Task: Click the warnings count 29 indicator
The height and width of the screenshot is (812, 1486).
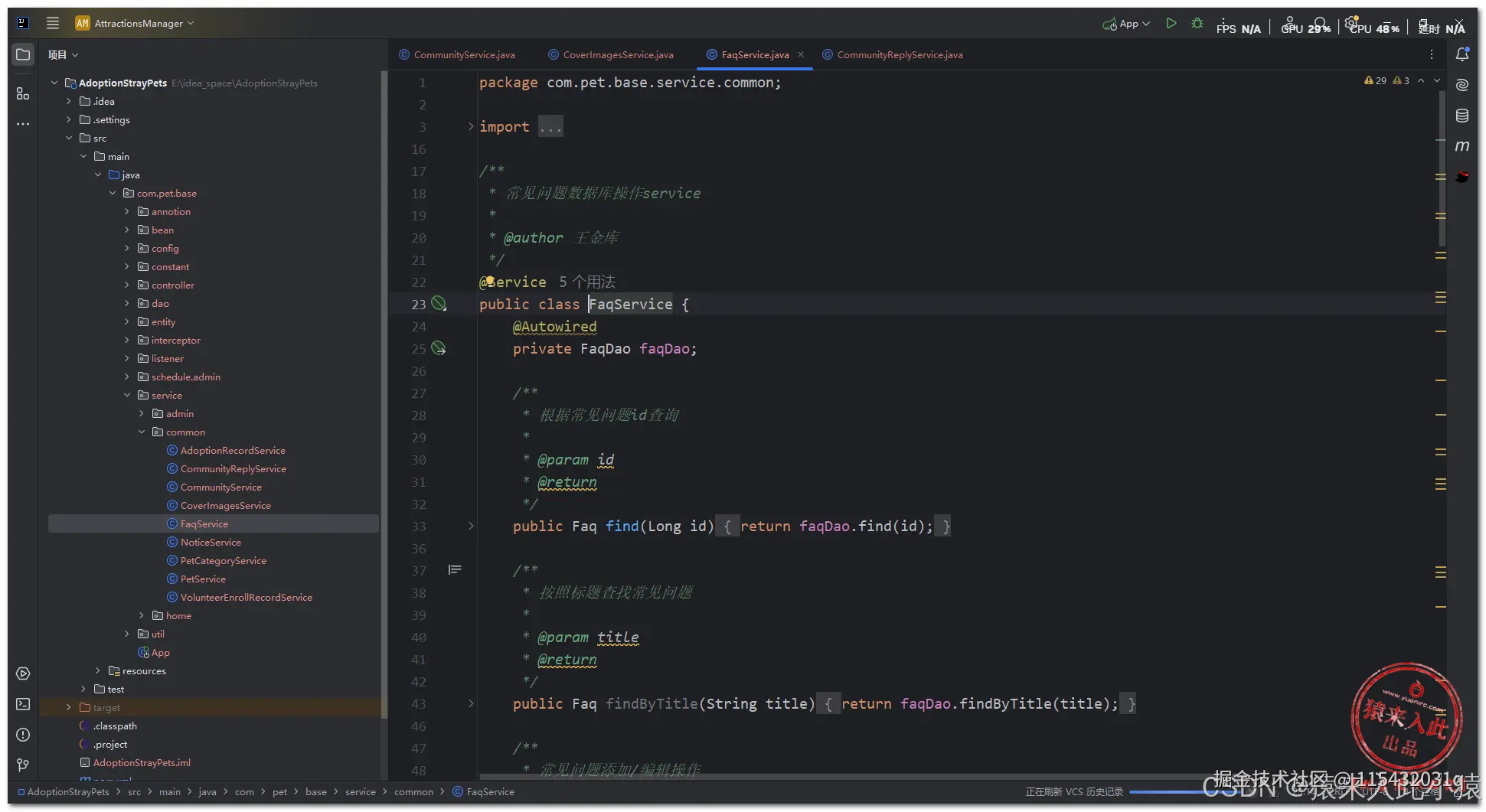Action: 1376,80
